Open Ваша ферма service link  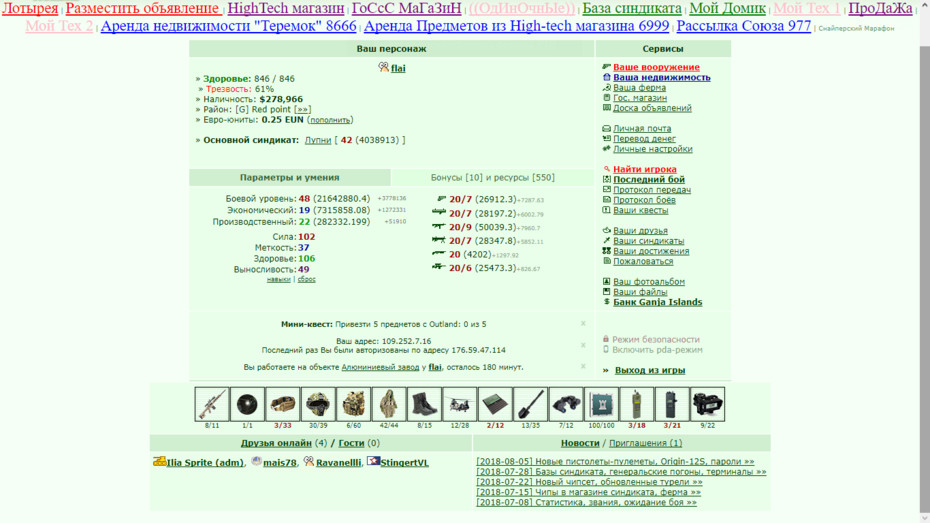pos(639,88)
